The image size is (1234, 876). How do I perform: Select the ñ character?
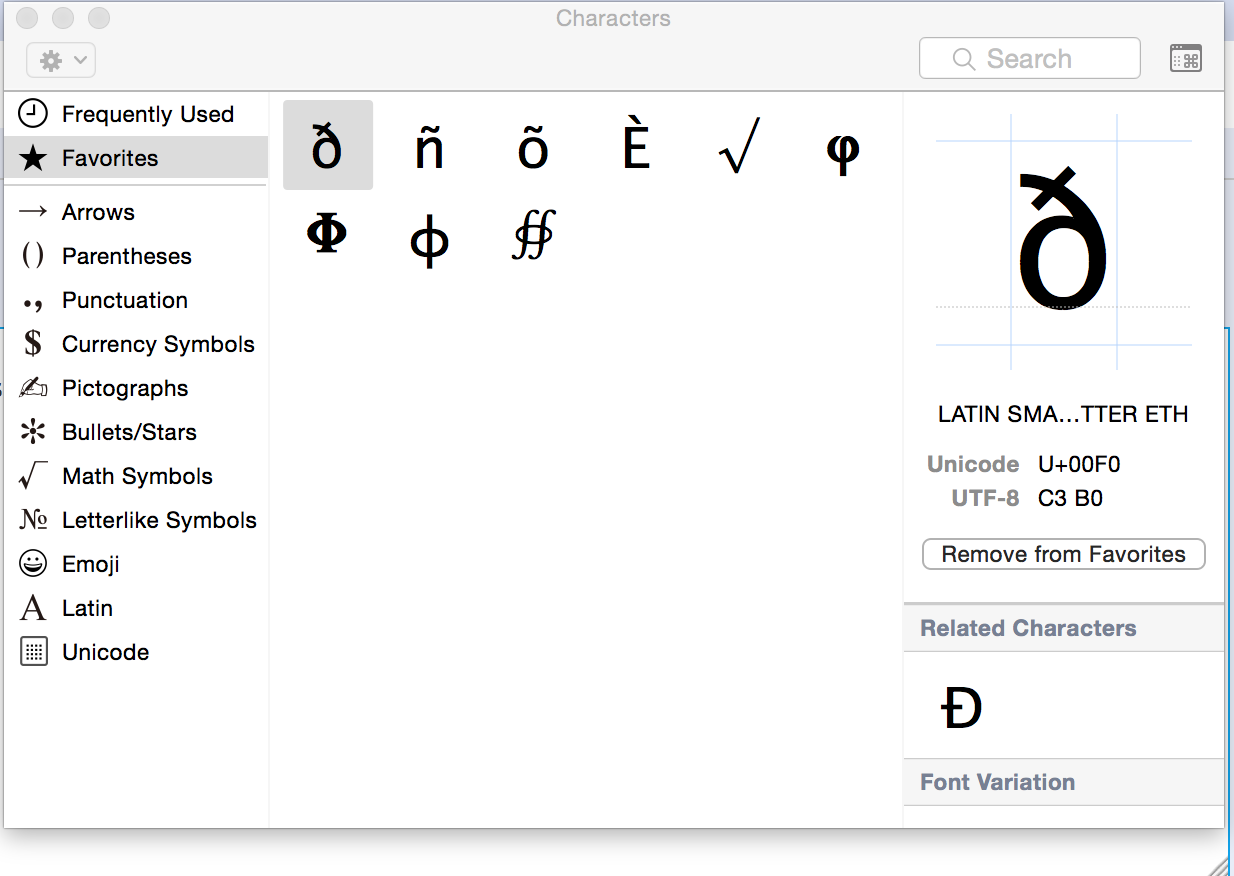[x=429, y=149]
